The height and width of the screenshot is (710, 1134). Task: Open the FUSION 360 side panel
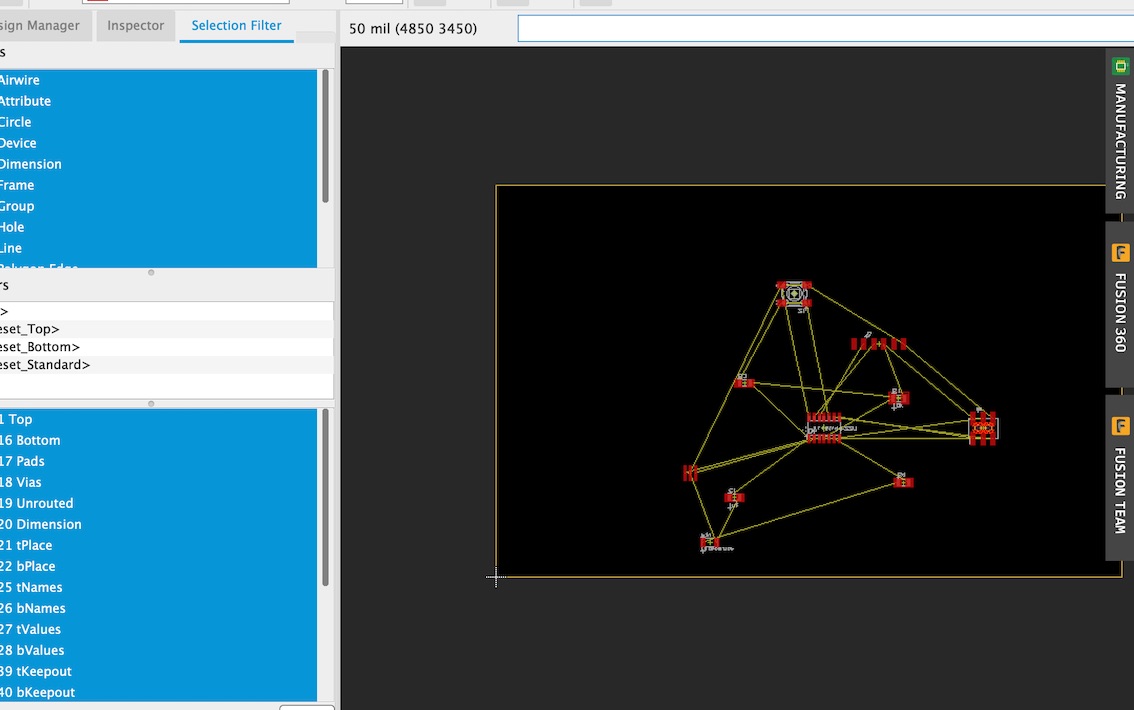pos(1120,304)
